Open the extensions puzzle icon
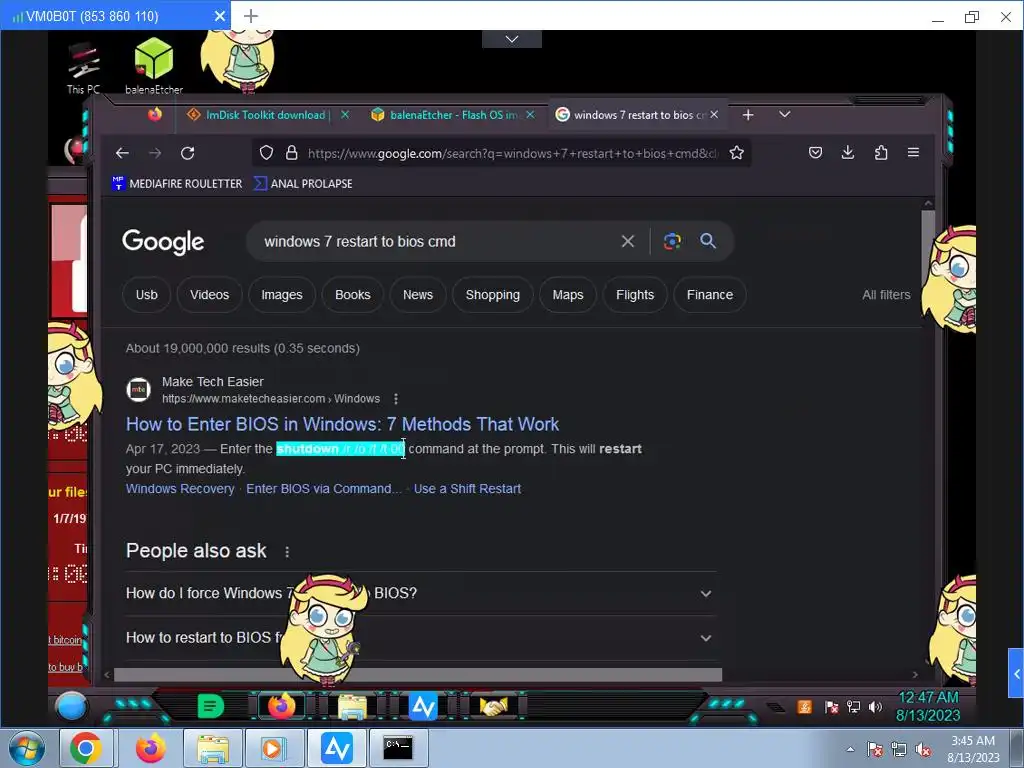The image size is (1024, 768). pos(880,153)
